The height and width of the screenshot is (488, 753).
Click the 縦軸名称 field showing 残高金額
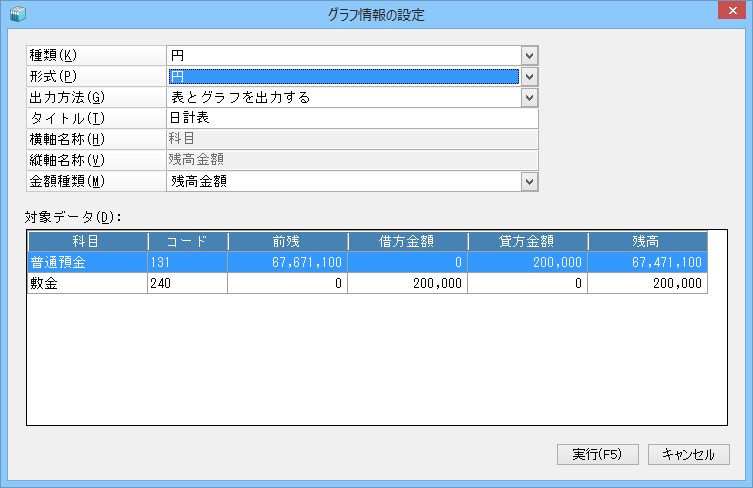pyautogui.click(x=350, y=160)
